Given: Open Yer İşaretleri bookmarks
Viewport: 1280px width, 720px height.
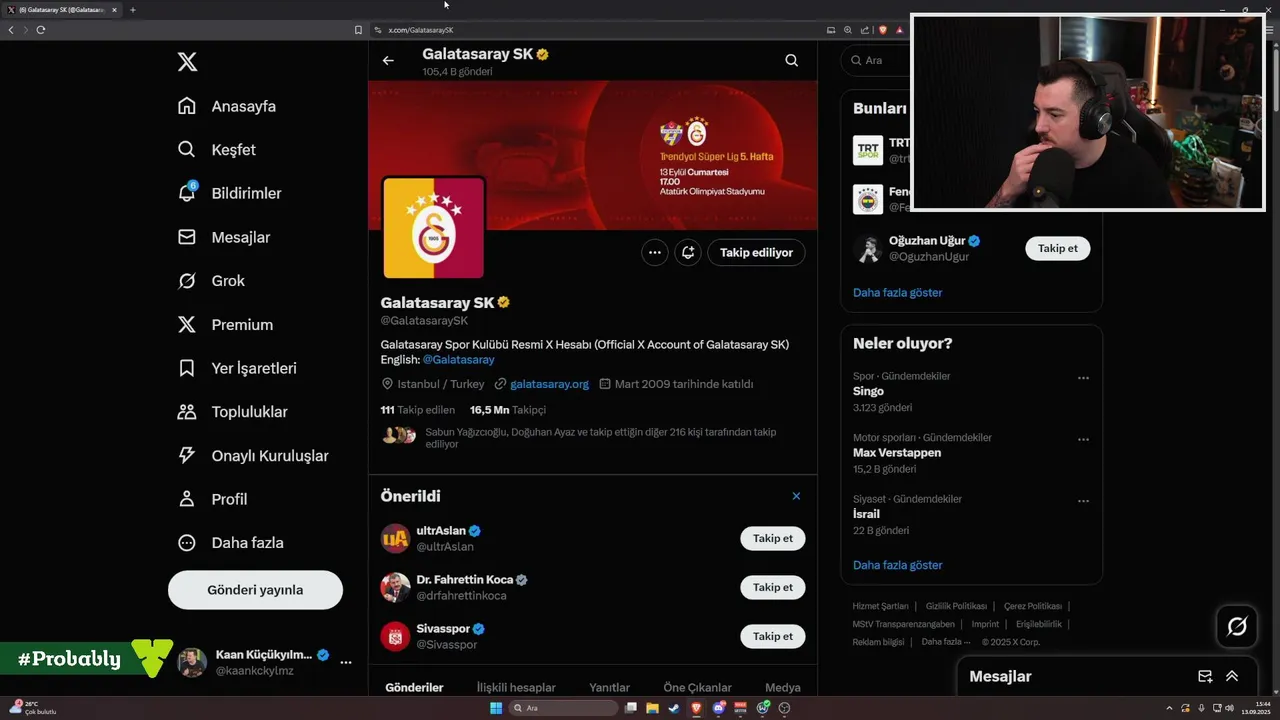Looking at the screenshot, I should pos(237,368).
